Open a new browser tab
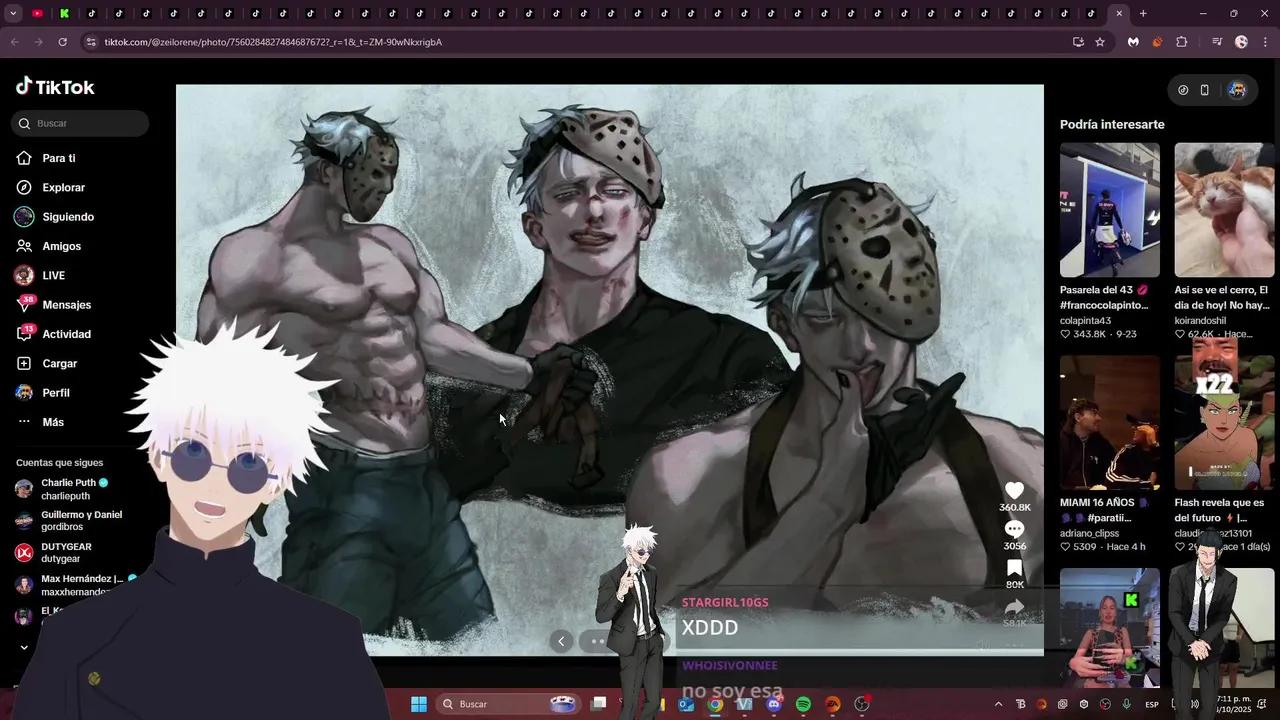Viewport: 1280px width, 720px height. (x=1143, y=14)
